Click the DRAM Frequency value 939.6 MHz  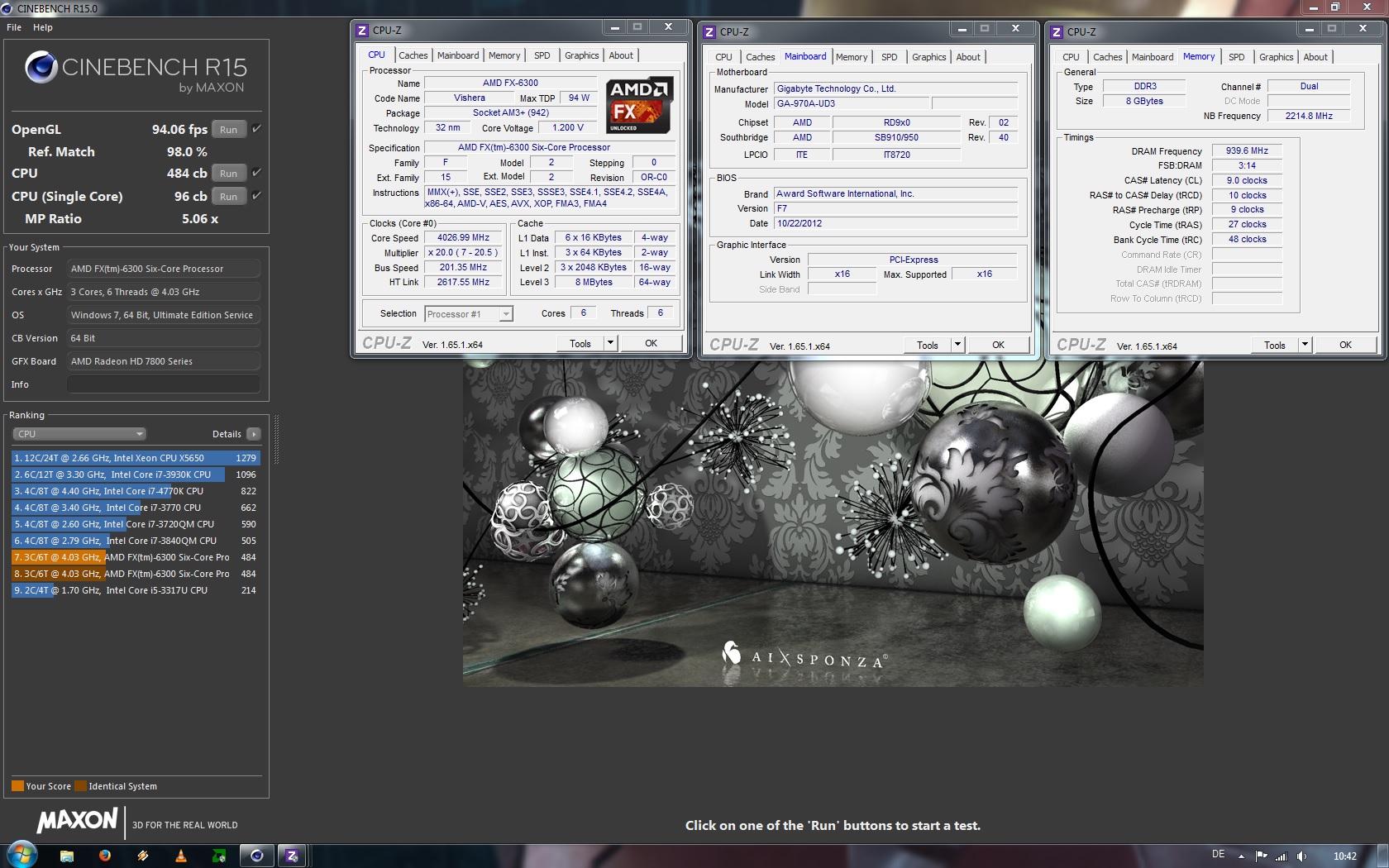pyautogui.click(x=1247, y=150)
